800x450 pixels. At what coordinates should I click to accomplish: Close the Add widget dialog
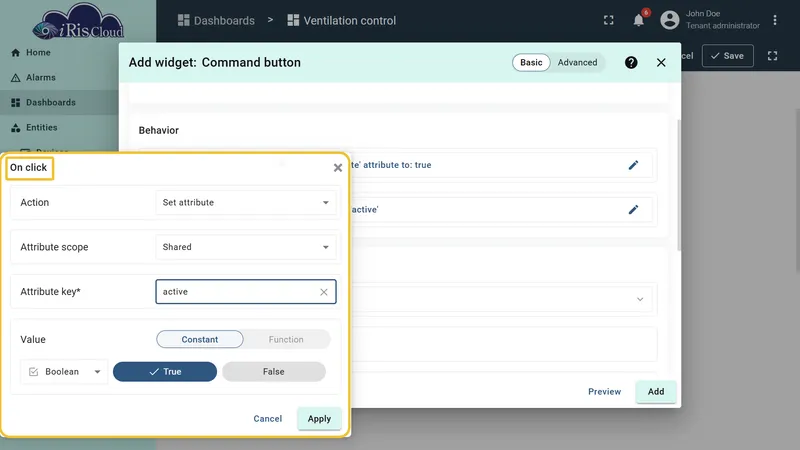pyautogui.click(x=661, y=62)
